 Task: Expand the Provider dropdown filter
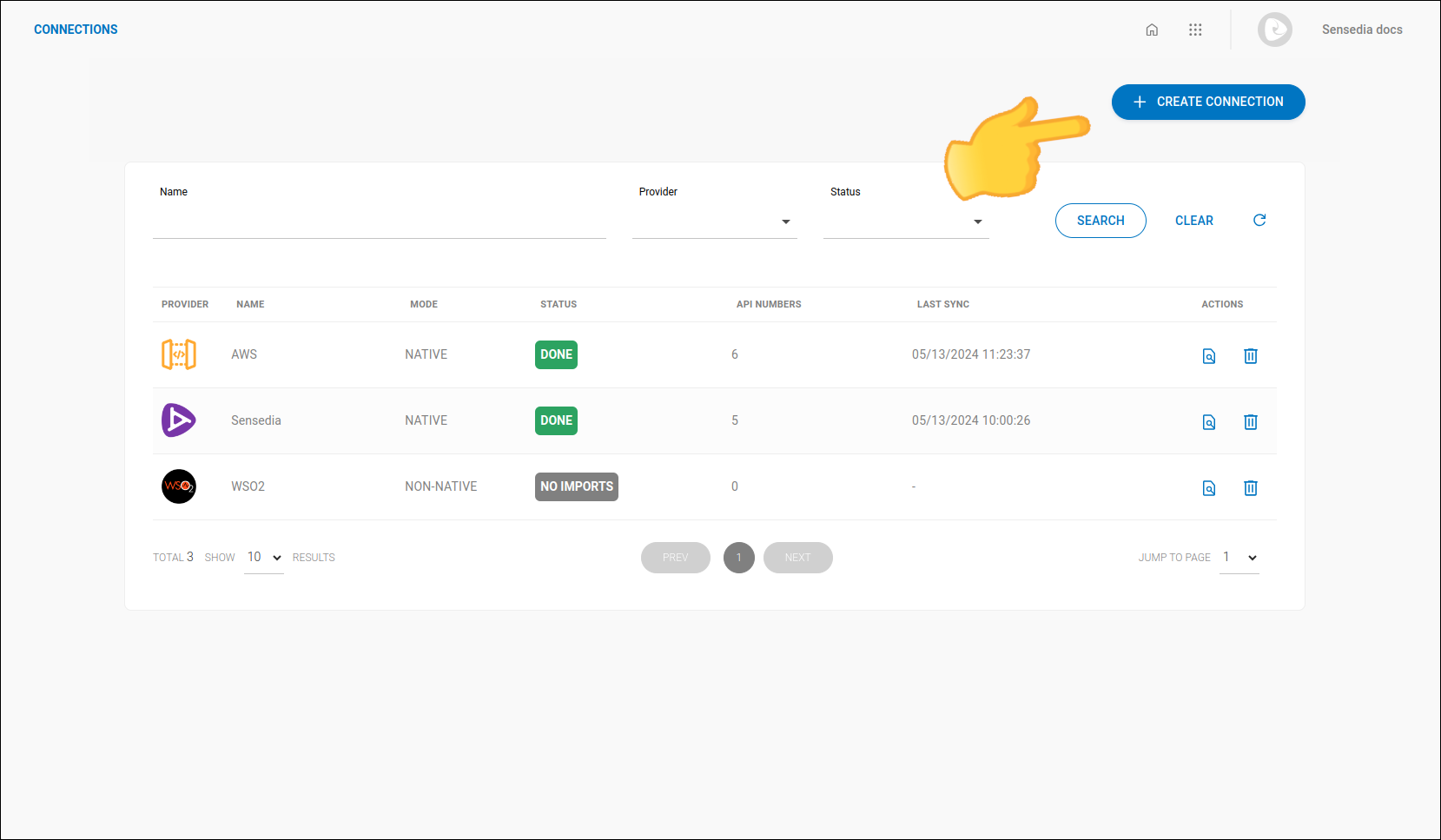click(785, 222)
